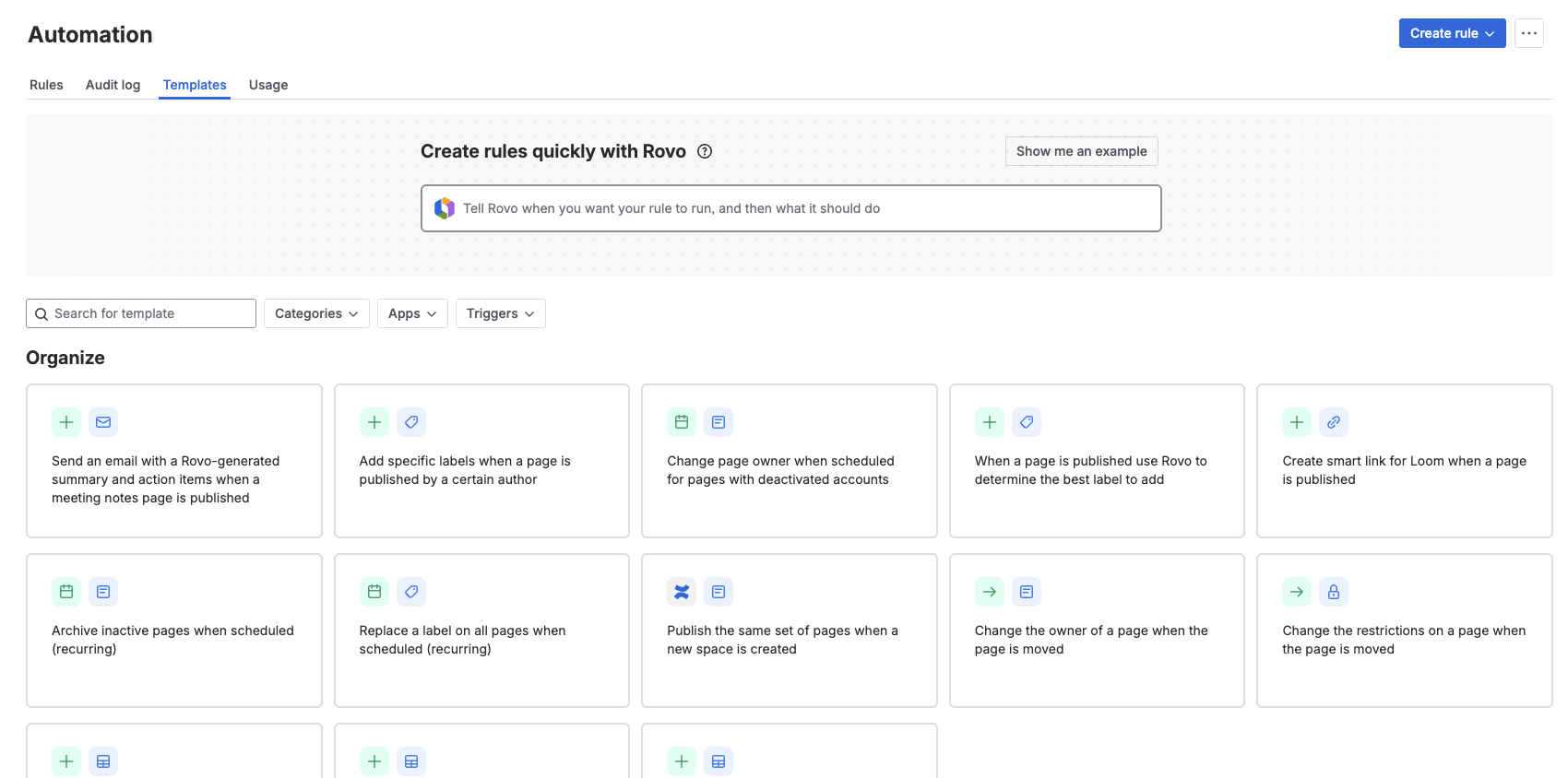Click the email envelope icon on the Rovo summary card

tap(103, 422)
